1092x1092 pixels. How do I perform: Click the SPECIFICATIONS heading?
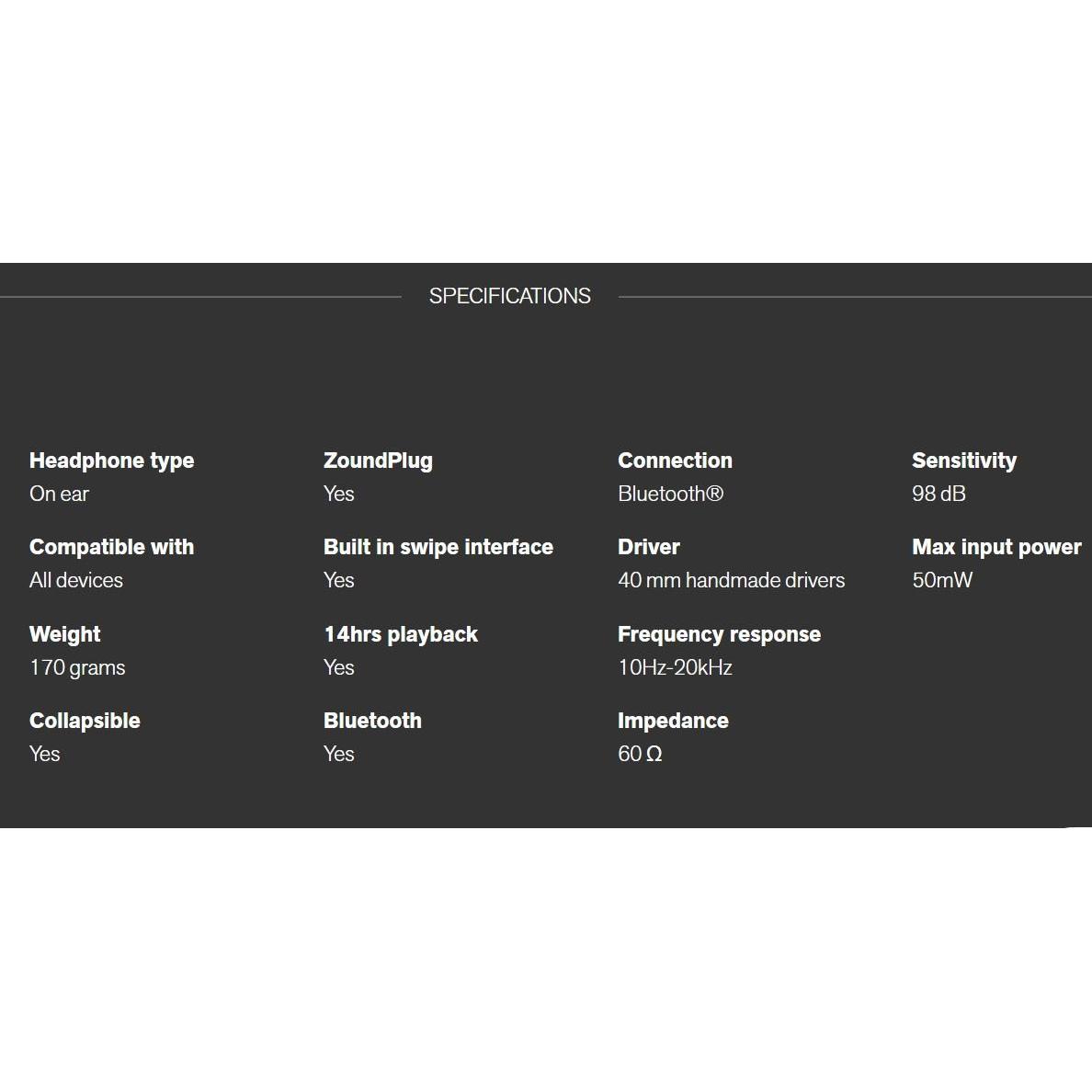coord(510,296)
